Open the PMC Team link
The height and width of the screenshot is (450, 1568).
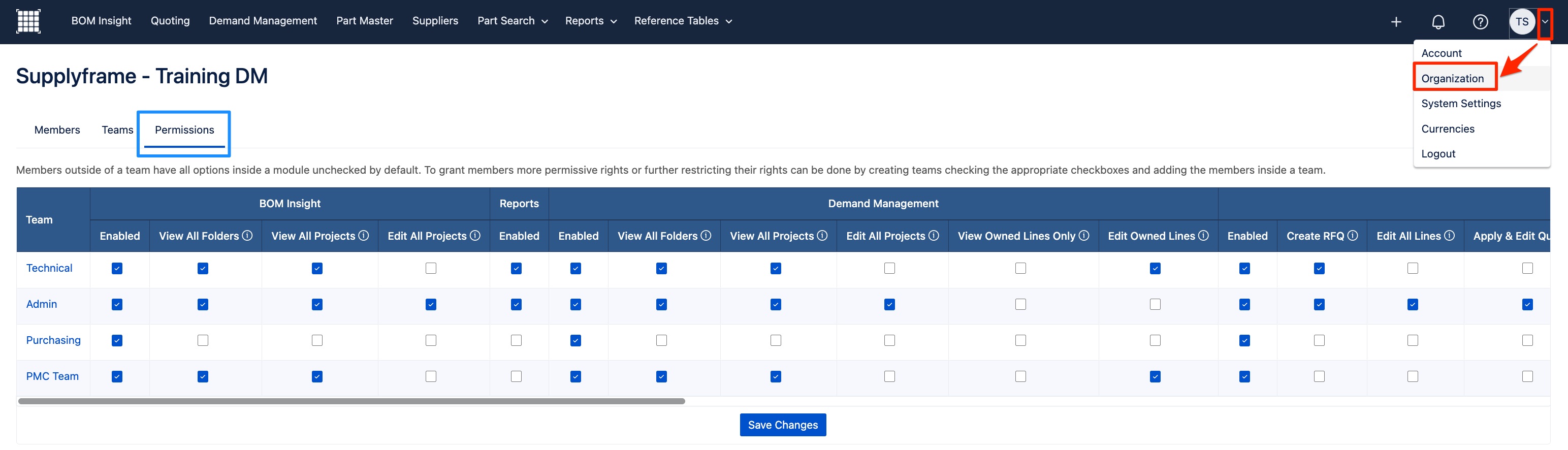click(52, 376)
